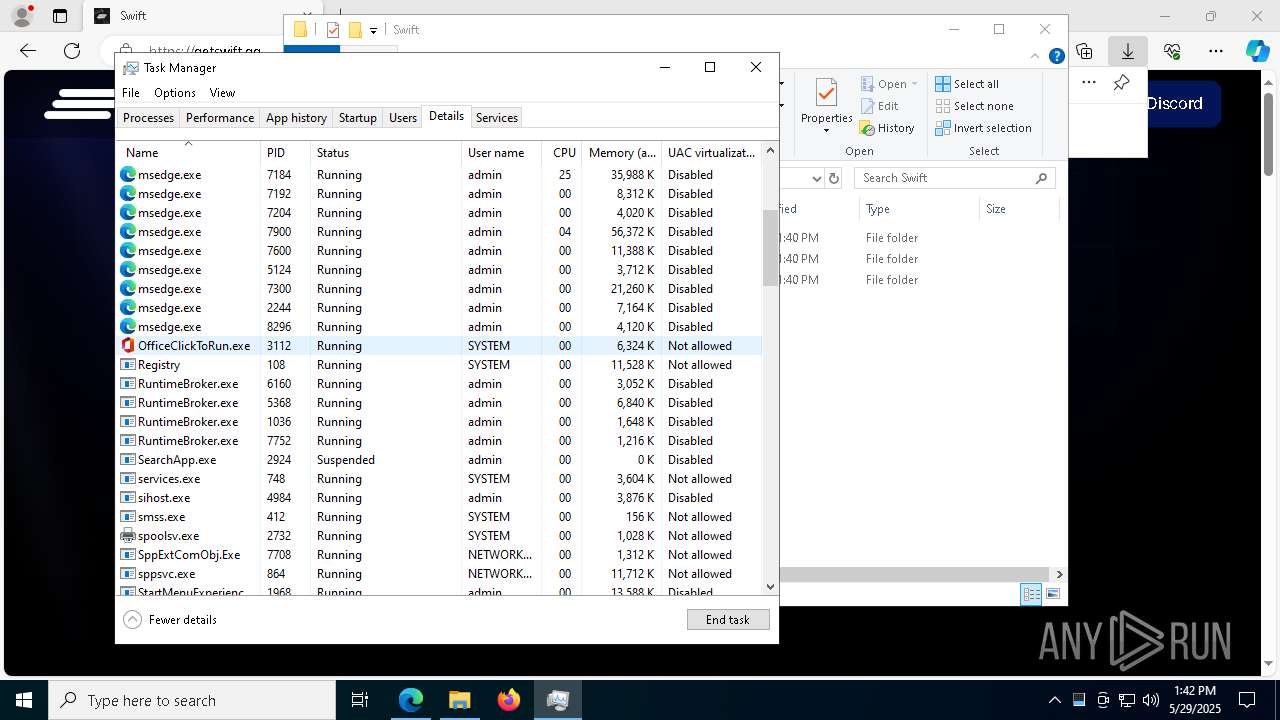
Task: Open the Options menu in Task Manager
Action: click(x=175, y=92)
